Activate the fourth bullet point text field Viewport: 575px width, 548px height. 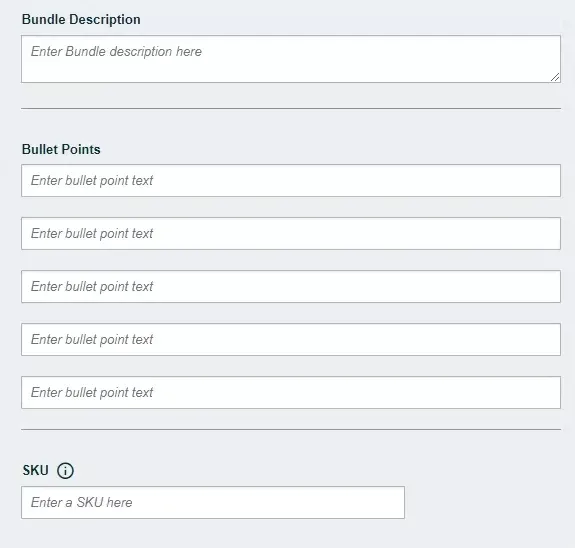[x=291, y=339]
